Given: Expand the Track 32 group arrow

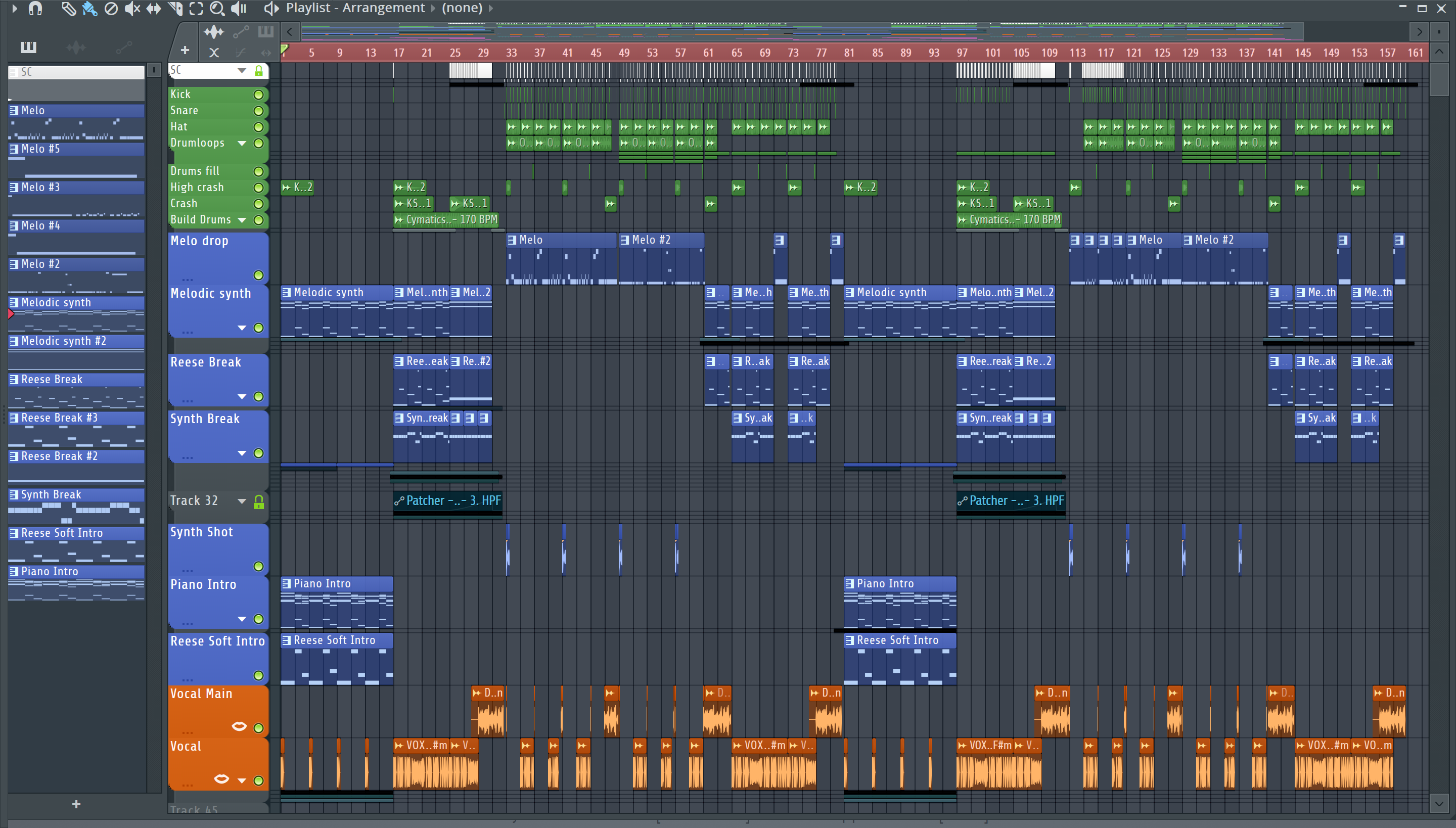Looking at the screenshot, I should point(242,501).
